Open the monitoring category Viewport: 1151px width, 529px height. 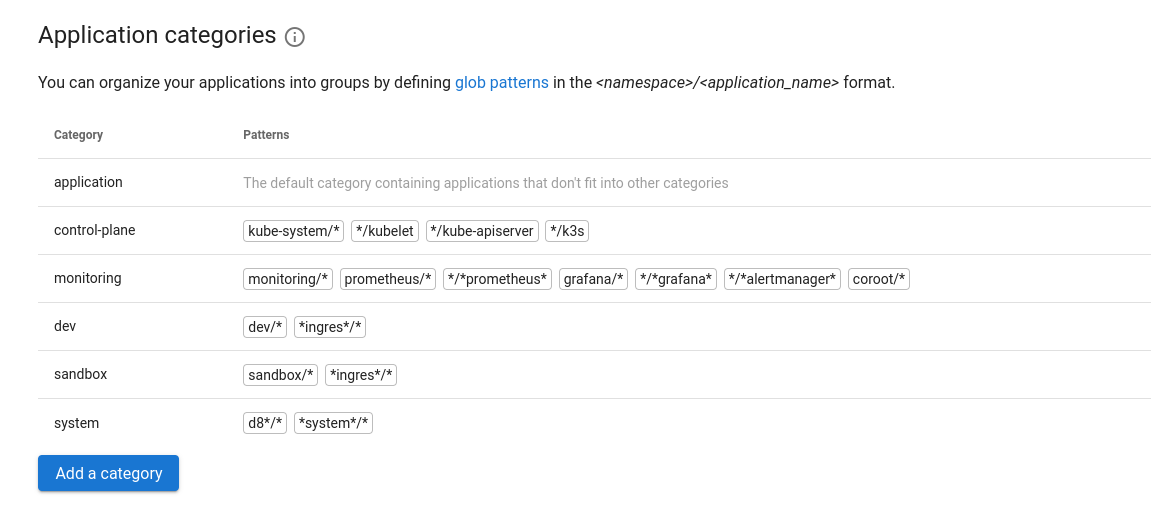[x=87, y=279]
